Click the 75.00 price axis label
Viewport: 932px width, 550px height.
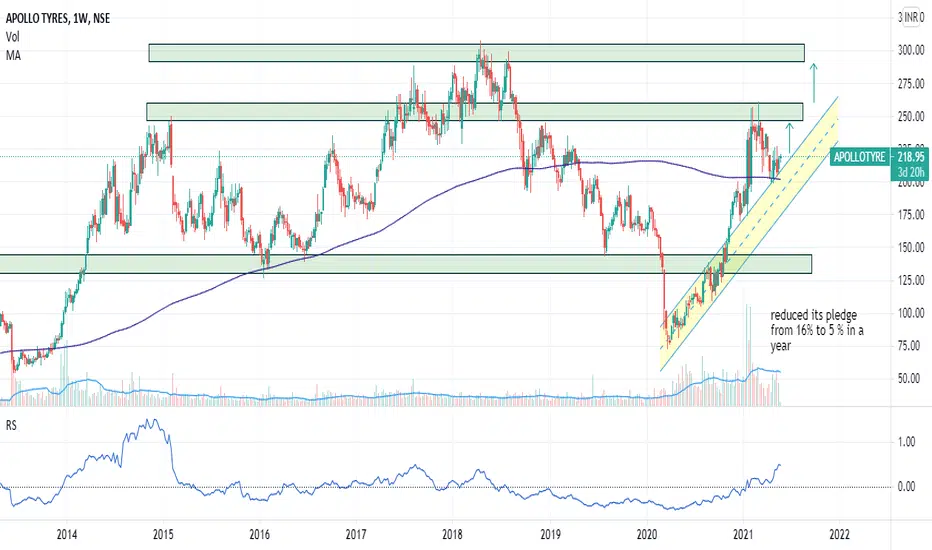(911, 345)
